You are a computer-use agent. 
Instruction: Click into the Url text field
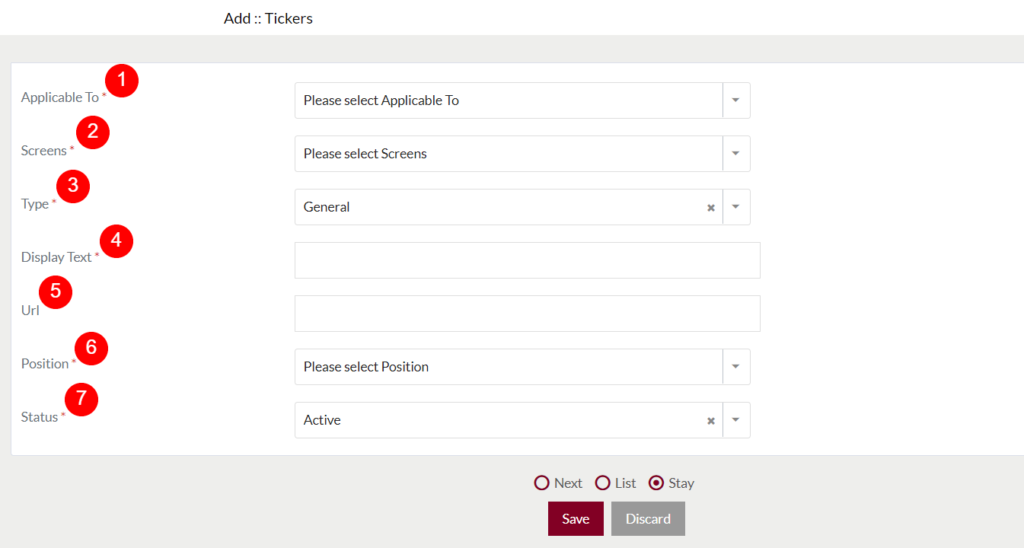pyautogui.click(x=527, y=314)
